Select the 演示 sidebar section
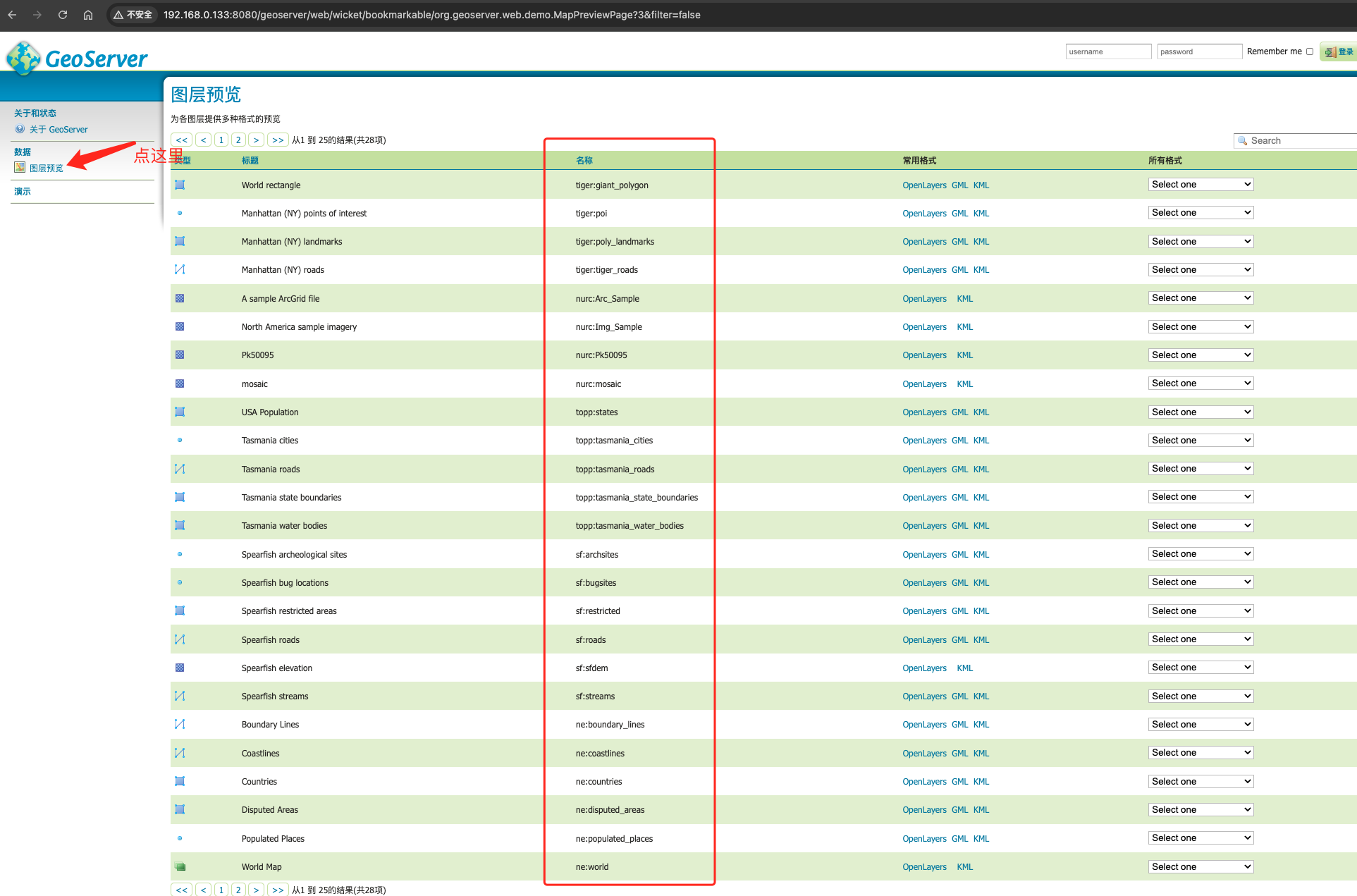Image resolution: width=1357 pixels, height=896 pixels. point(23,192)
